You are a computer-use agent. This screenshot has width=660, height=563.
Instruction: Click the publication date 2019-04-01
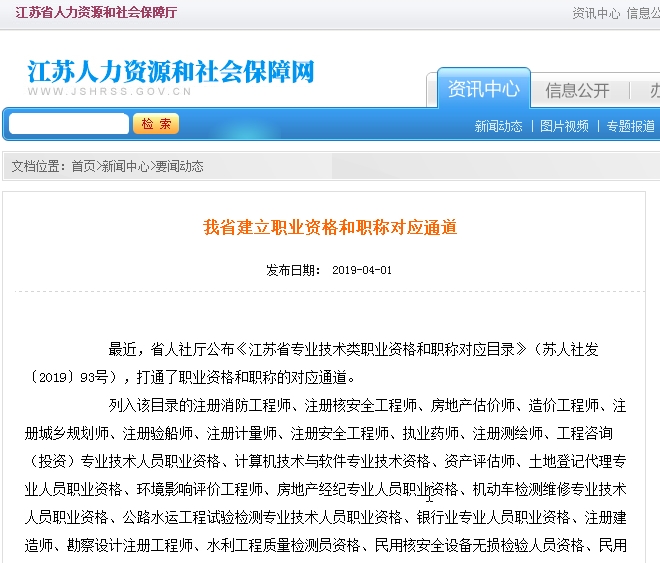(x=361, y=271)
